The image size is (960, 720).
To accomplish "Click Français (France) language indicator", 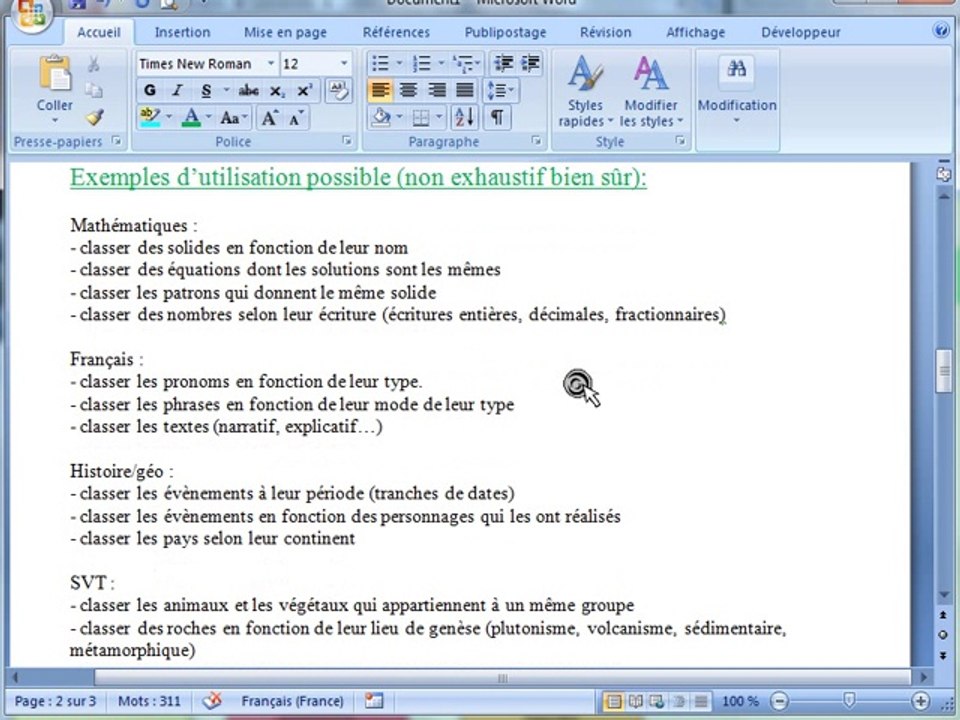I will point(292,701).
